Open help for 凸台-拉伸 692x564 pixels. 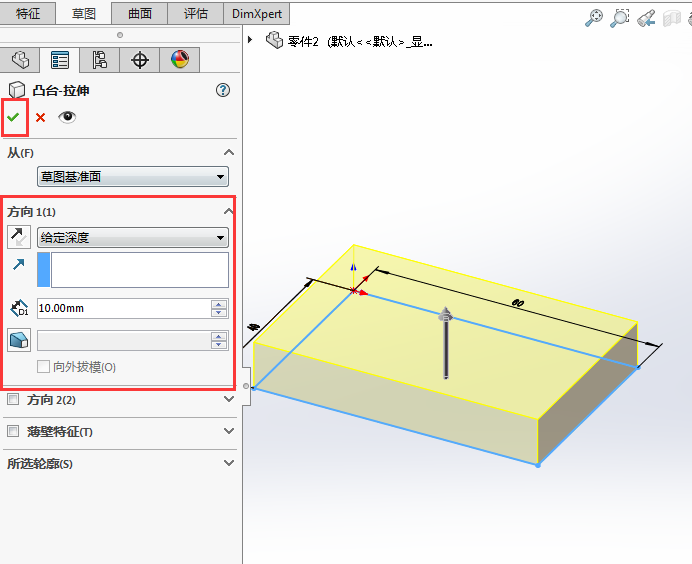click(x=223, y=90)
